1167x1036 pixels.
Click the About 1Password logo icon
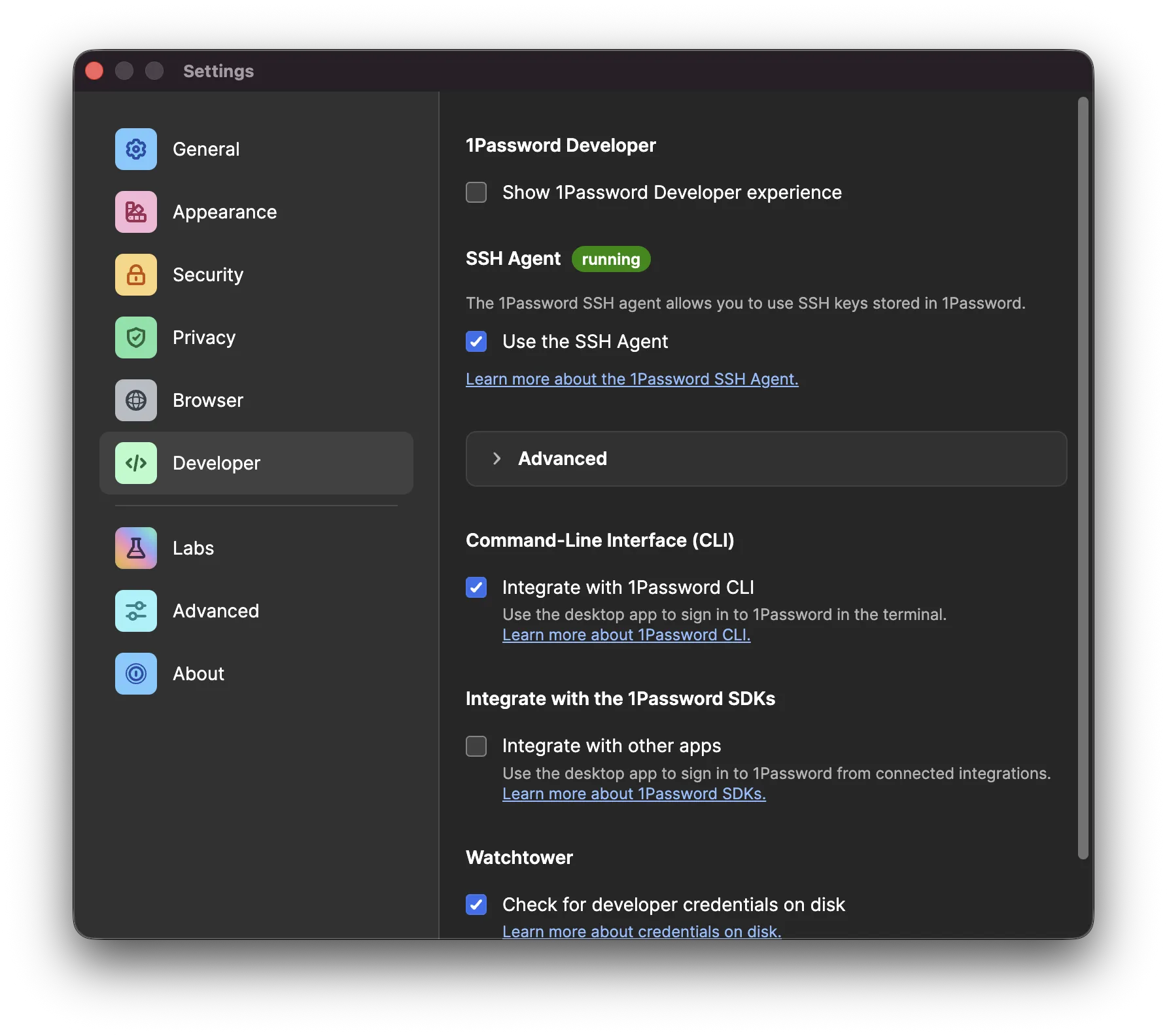coord(136,674)
